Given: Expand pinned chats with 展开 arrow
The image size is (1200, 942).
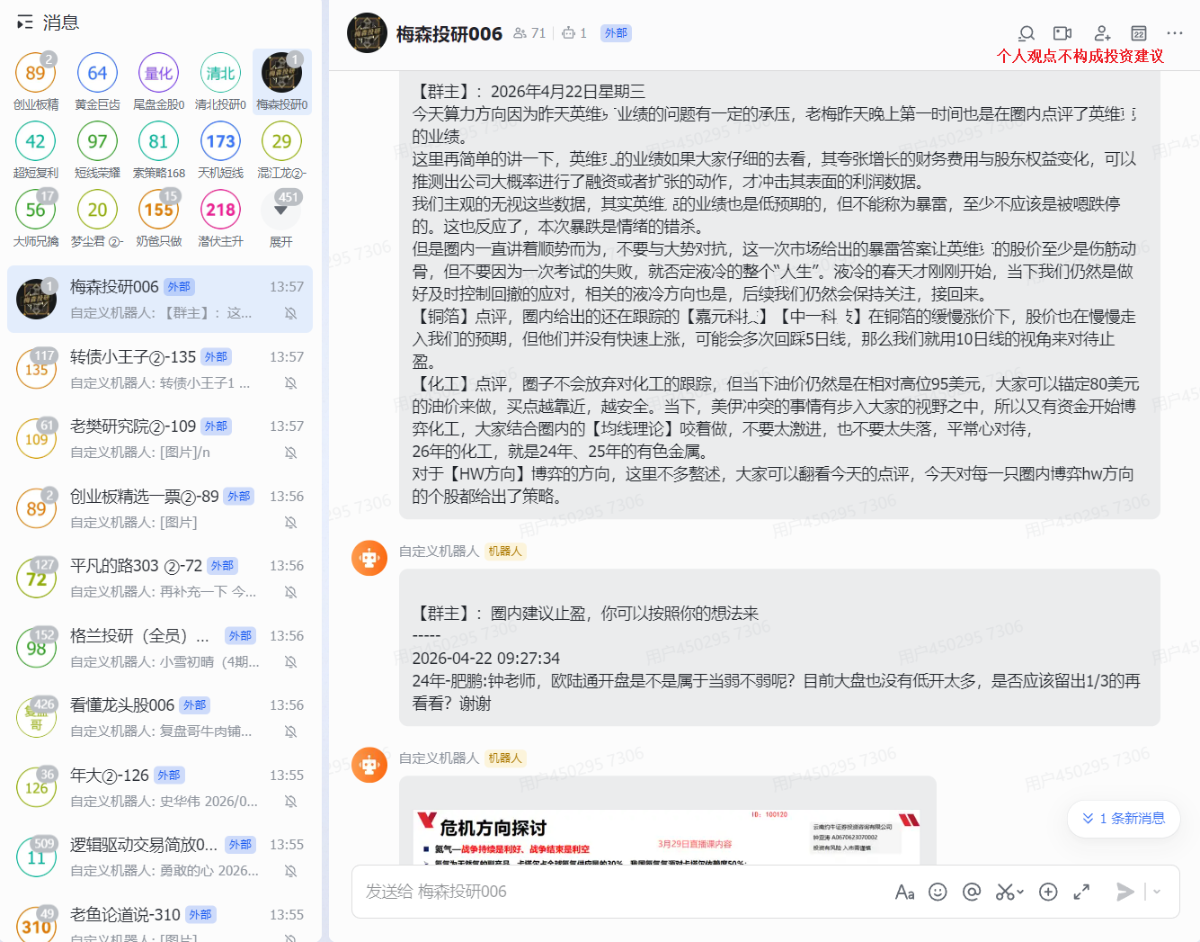Looking at the screenshot, I should click(281, 211).
